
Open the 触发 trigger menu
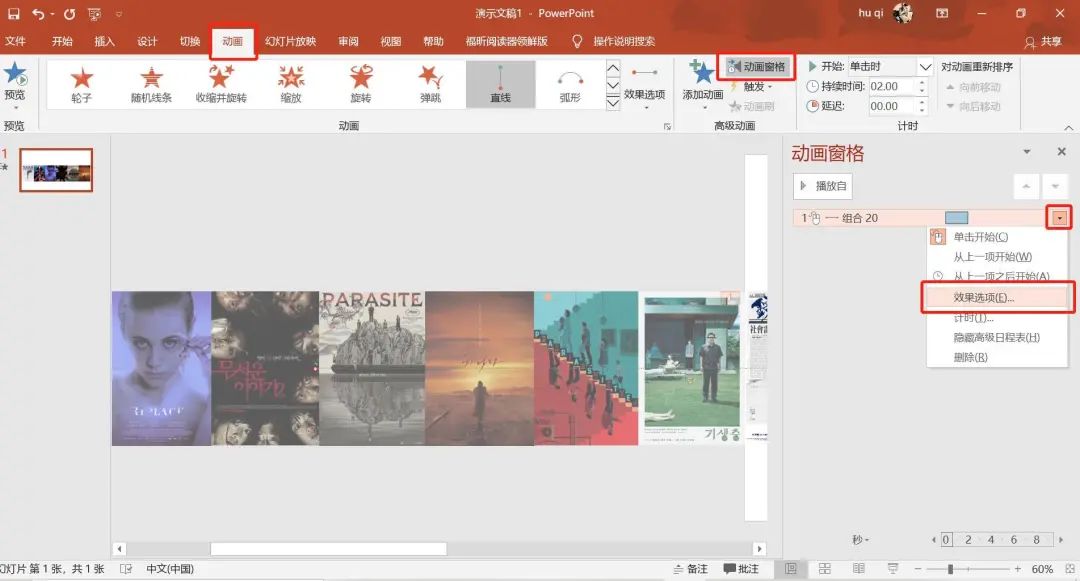[x=753, y=87]
